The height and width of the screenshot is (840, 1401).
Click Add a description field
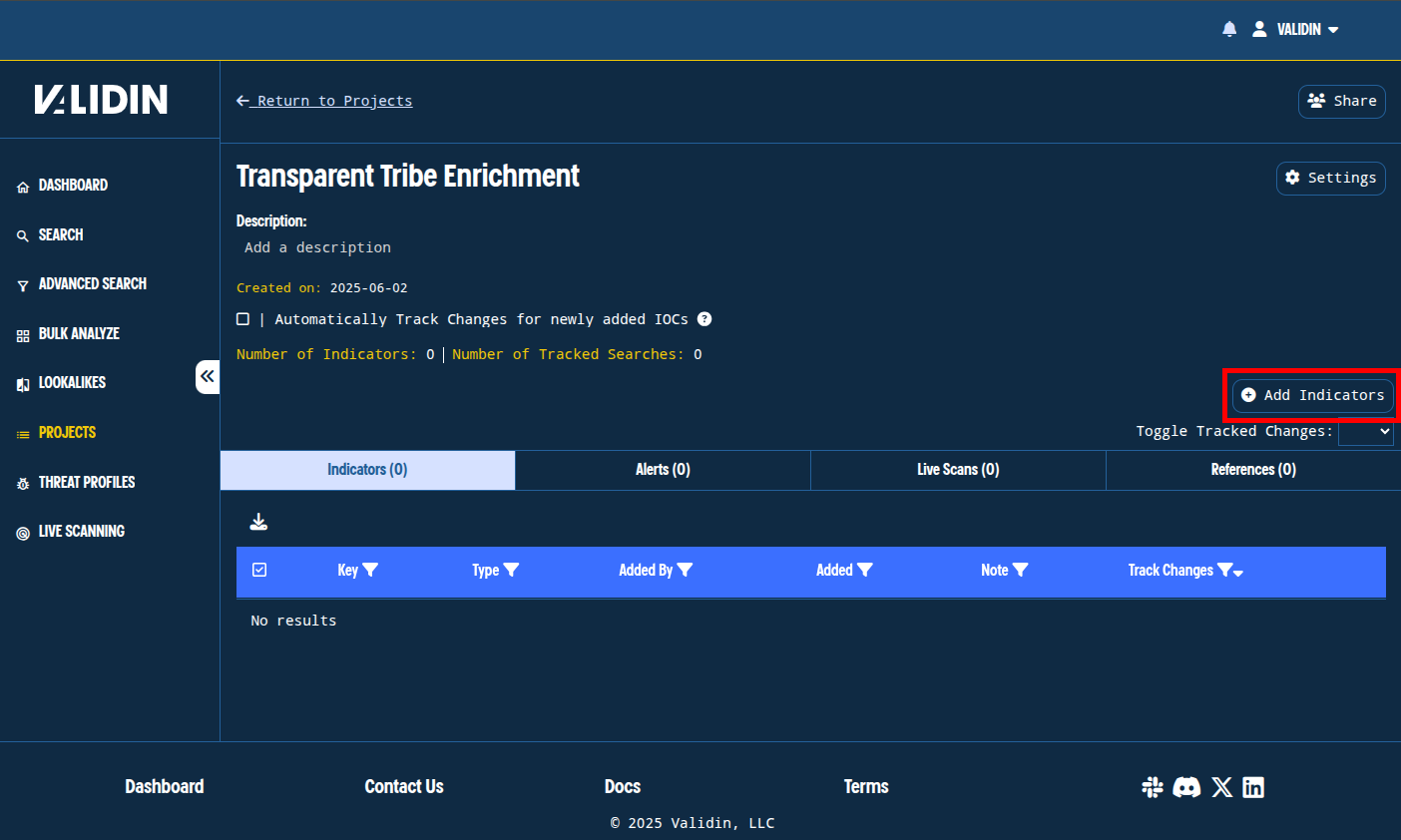click(x=317, y=247)
